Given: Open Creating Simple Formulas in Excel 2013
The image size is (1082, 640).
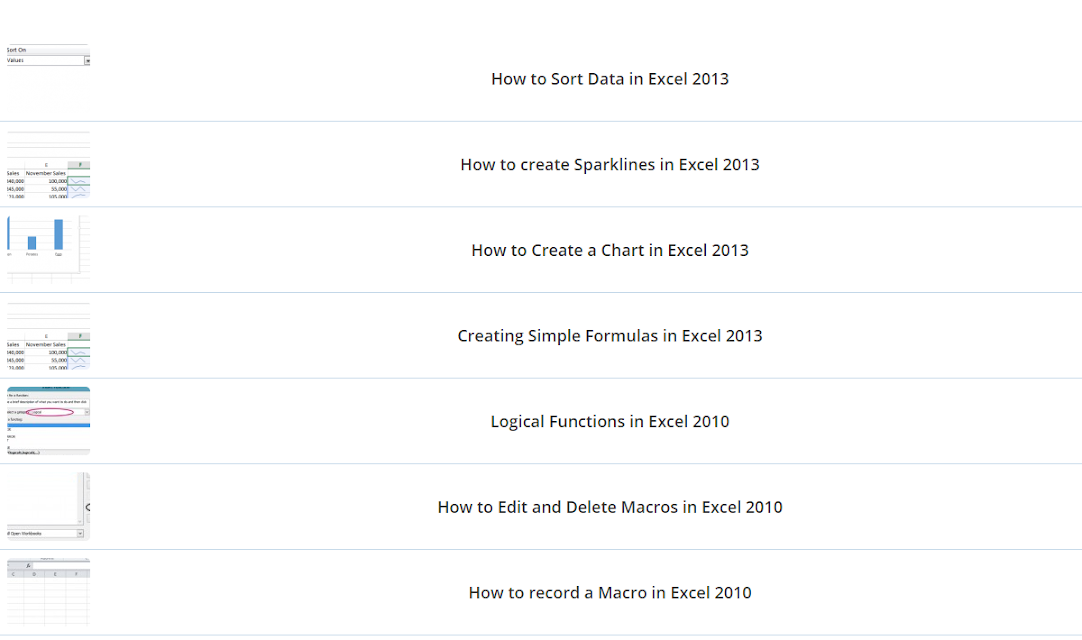Looking at the screenshot, I should point(609,336).
